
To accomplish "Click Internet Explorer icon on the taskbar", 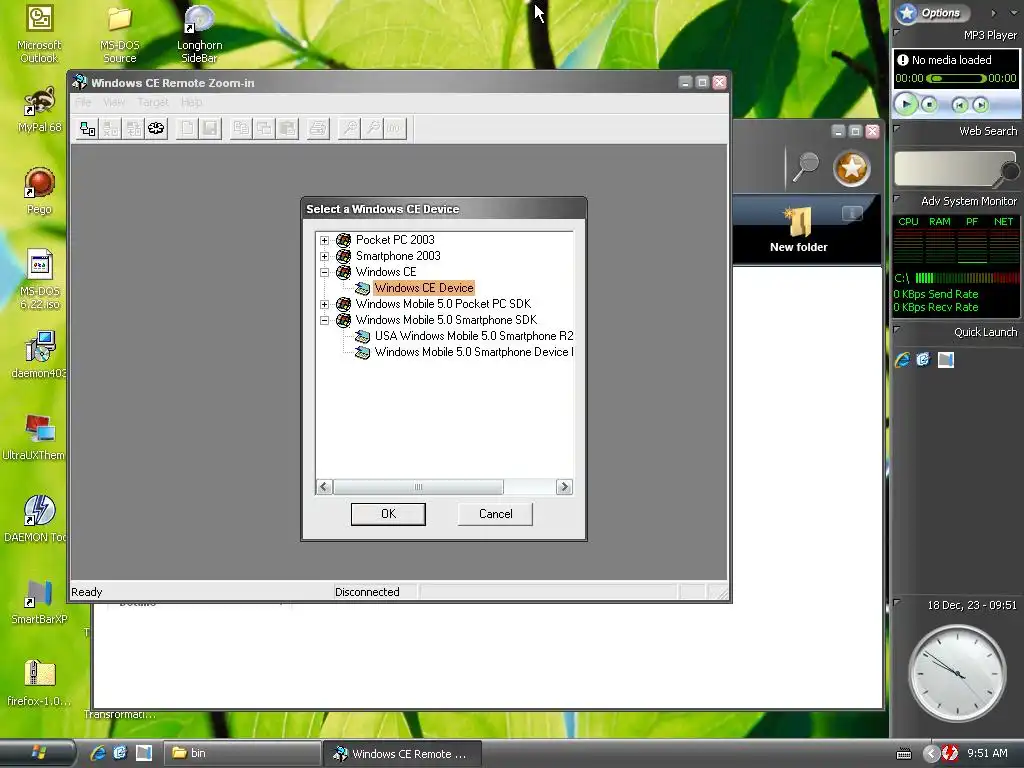I will [x=98, y=753].
